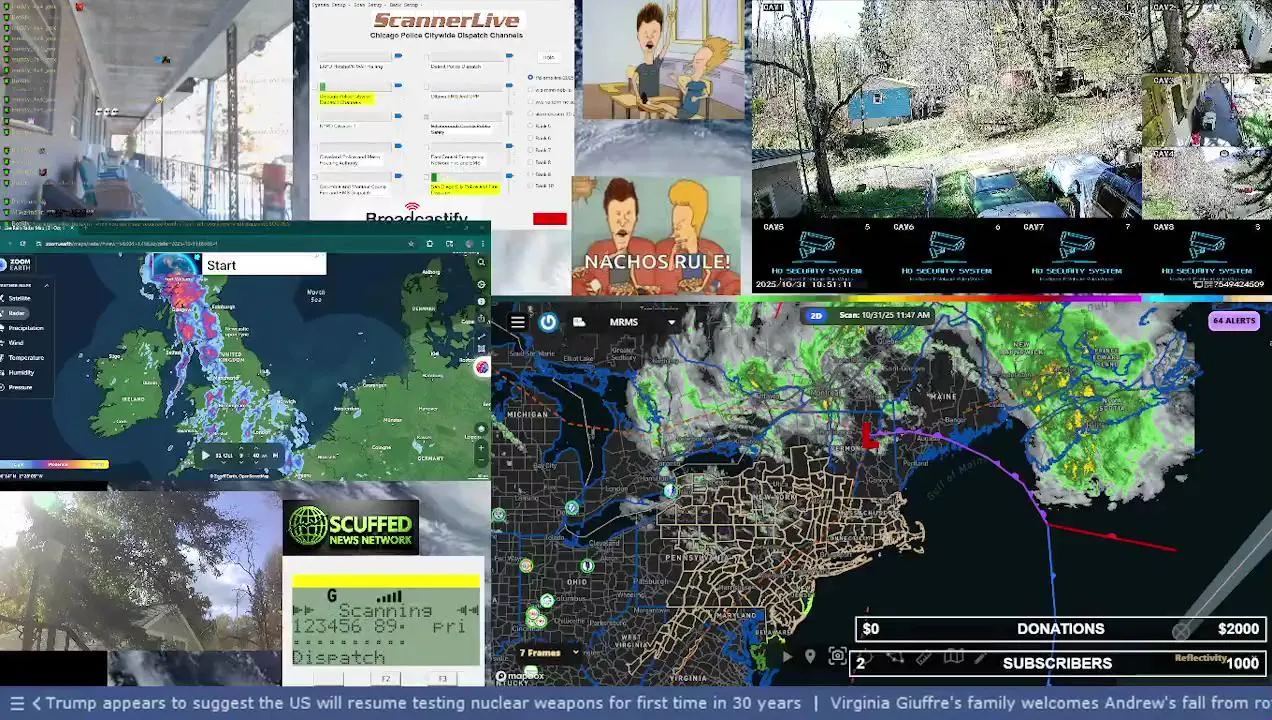Play the Zoom Earth radar animation
Viewport: 1272px width, 720px height.
(205, 455)
